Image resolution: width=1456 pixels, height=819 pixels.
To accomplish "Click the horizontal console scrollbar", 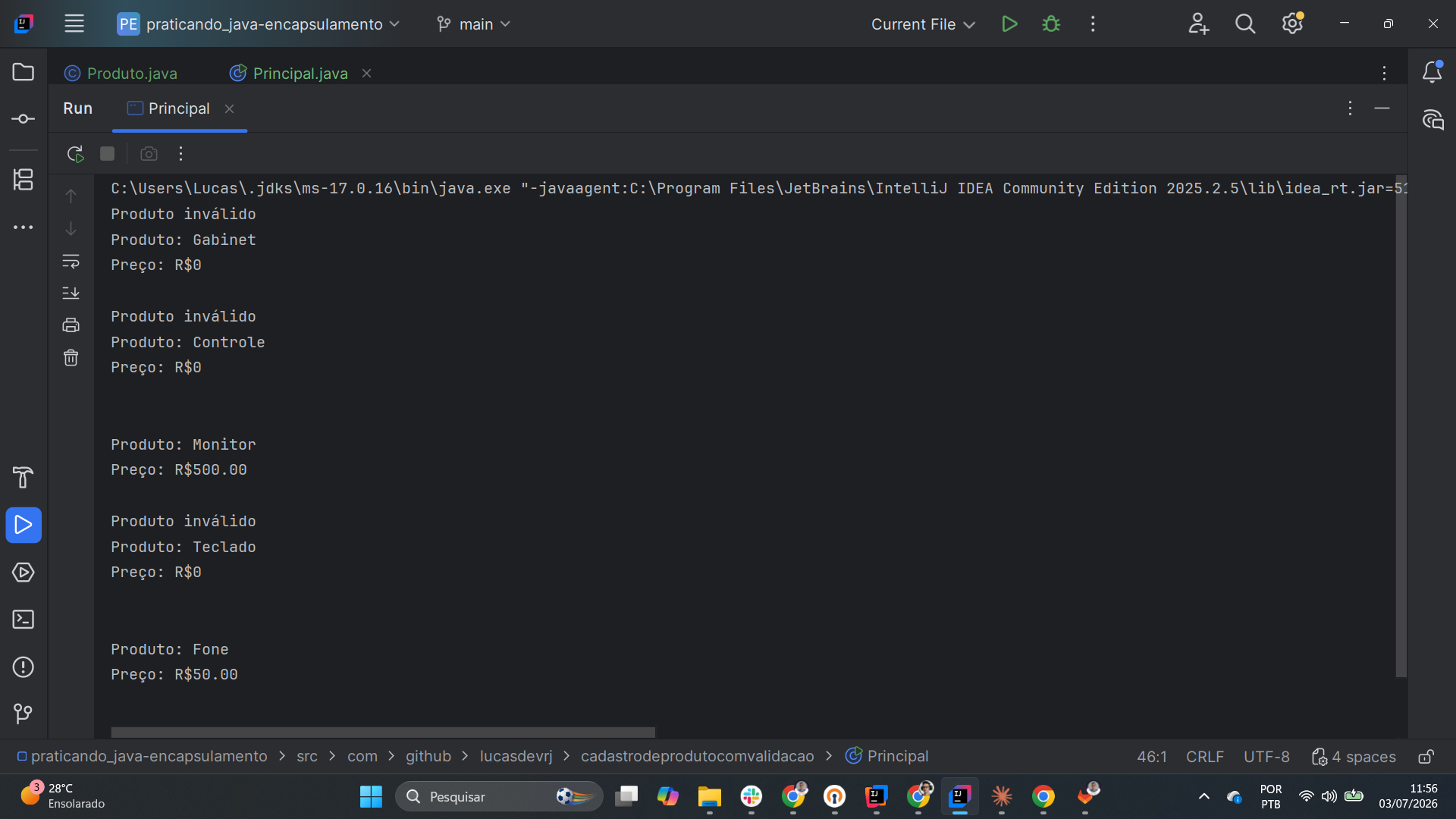I will (x=383, y=733).
